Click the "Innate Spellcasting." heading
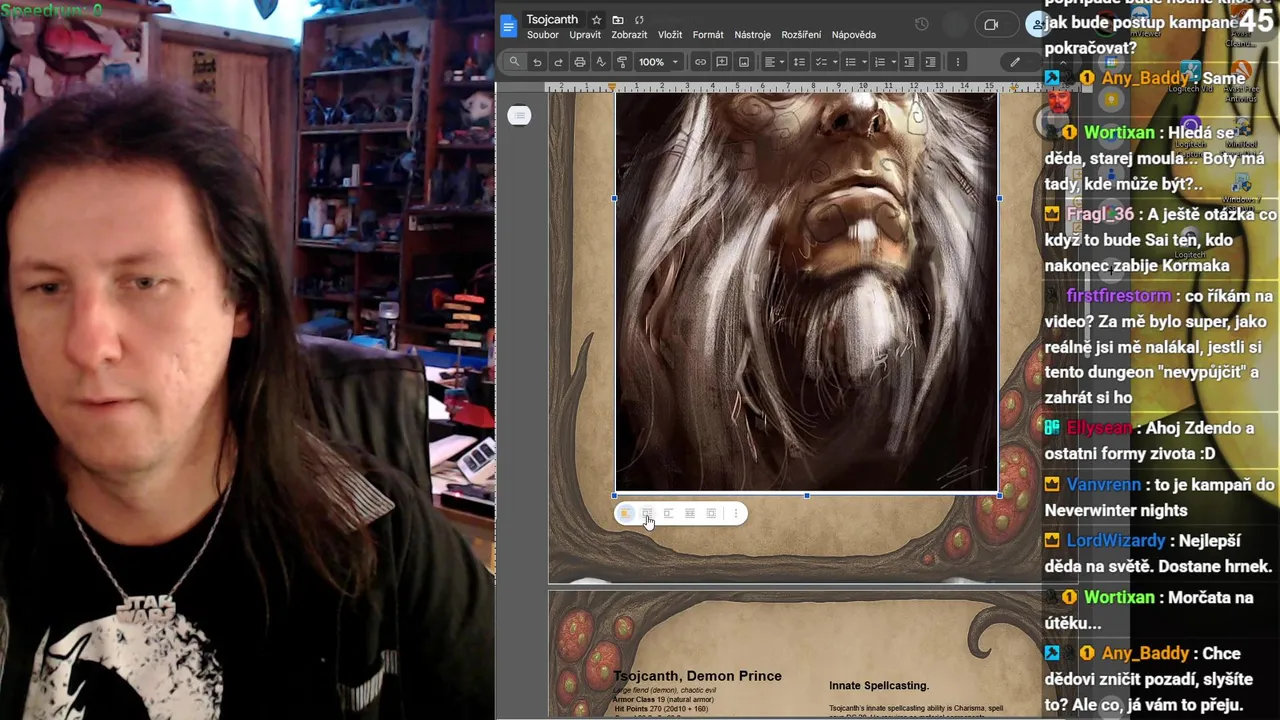This screenshot has width=1280, height=720. (x=879, y=686)
